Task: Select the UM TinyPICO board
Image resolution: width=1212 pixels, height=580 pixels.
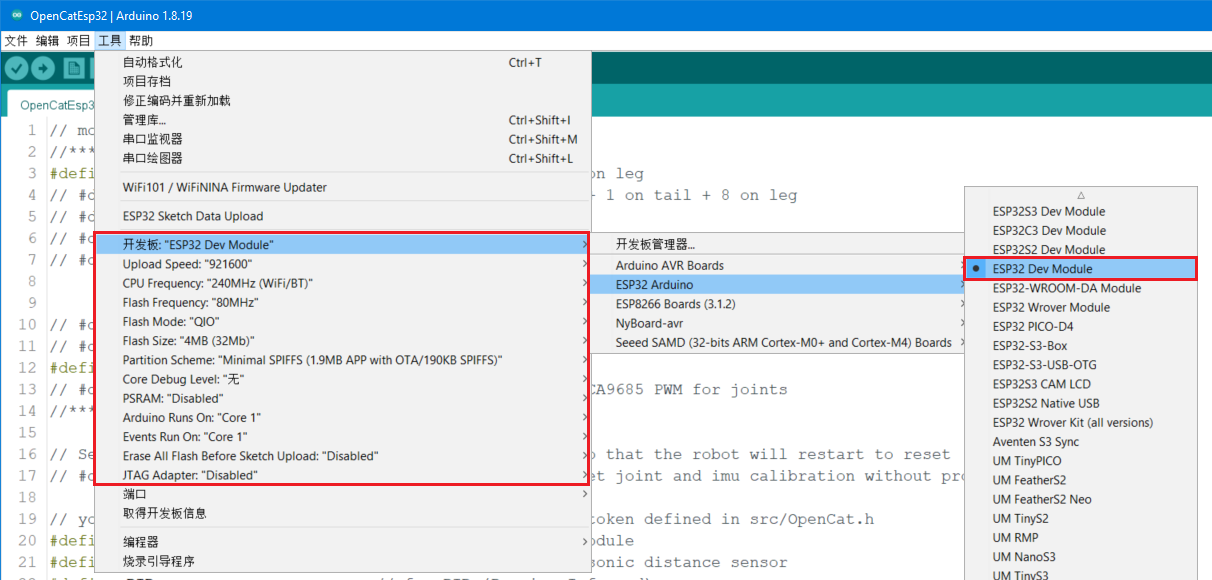Action: coord(1081,461)
